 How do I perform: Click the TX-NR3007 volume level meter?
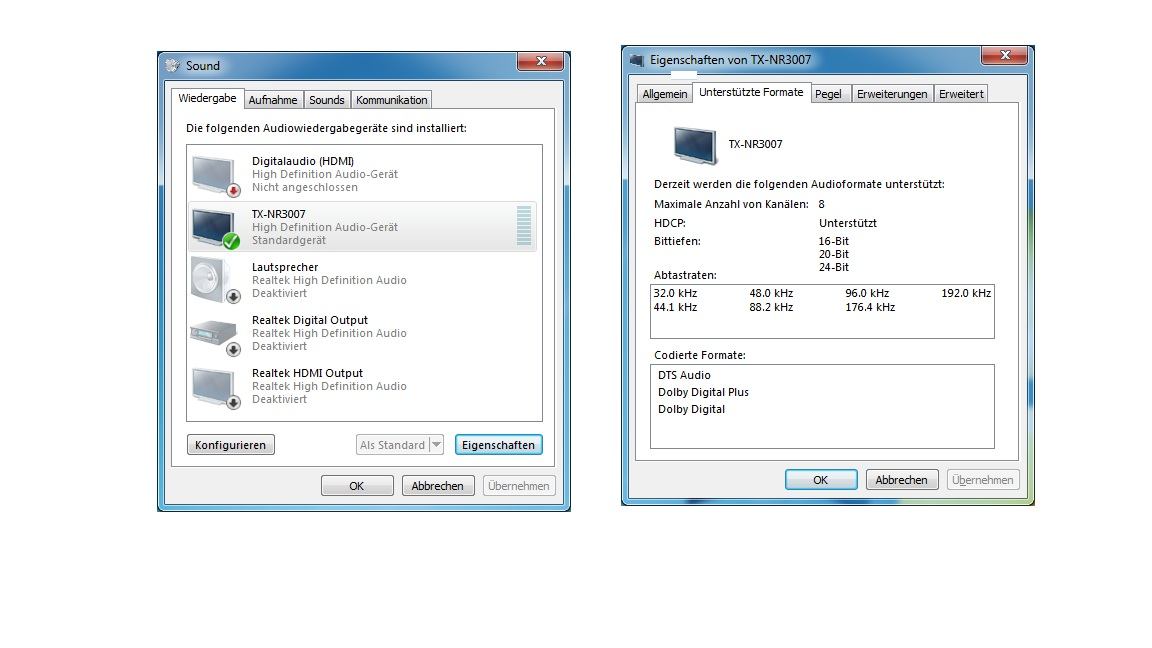tap(524, 226)
